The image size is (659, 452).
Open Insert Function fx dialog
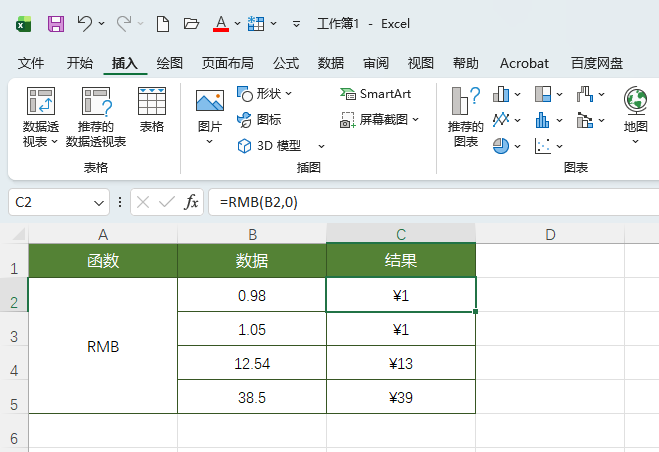pyautogui.click(x=191, y=202)
